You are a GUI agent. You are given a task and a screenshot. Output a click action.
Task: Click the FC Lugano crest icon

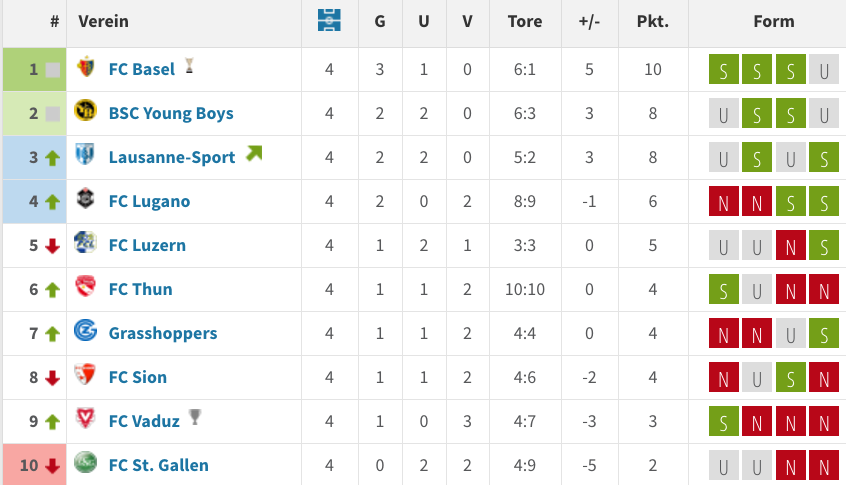[85, 199]
